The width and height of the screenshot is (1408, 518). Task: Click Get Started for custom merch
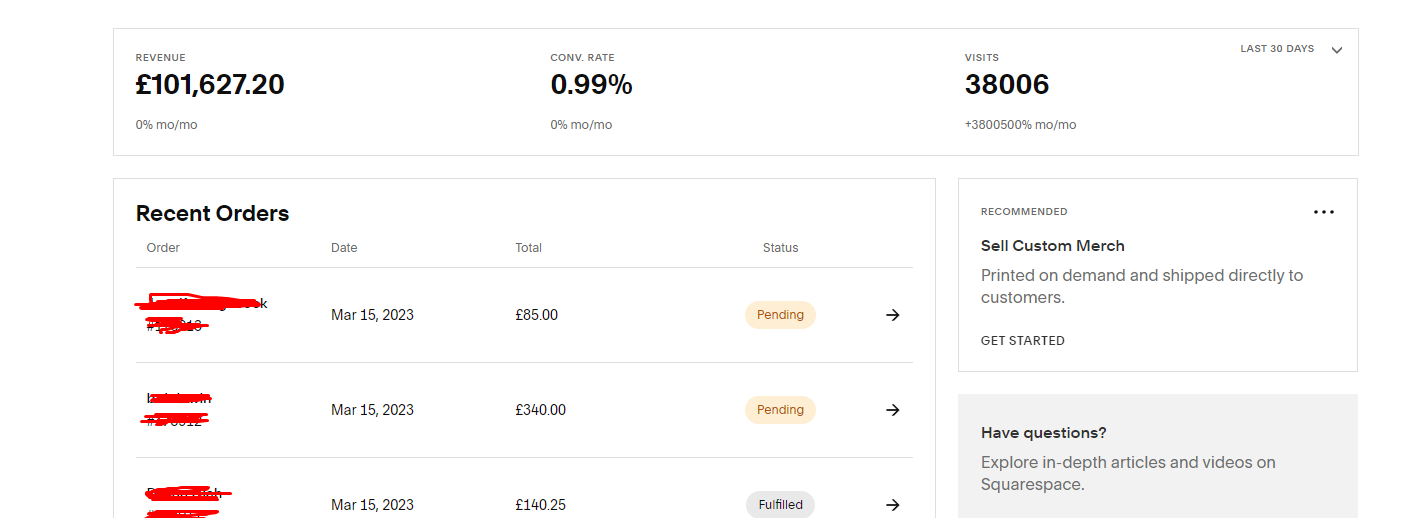1022,341
